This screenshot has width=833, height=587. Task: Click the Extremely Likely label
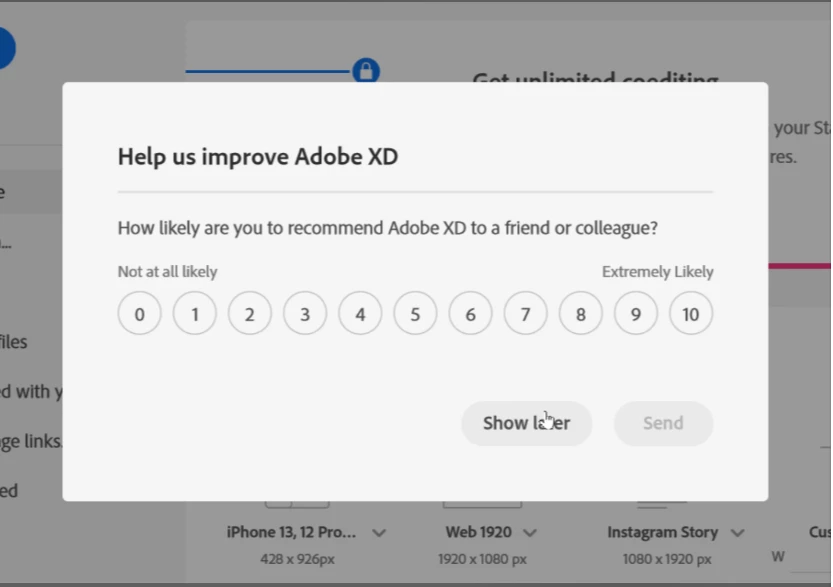click(x=658, y=271)
